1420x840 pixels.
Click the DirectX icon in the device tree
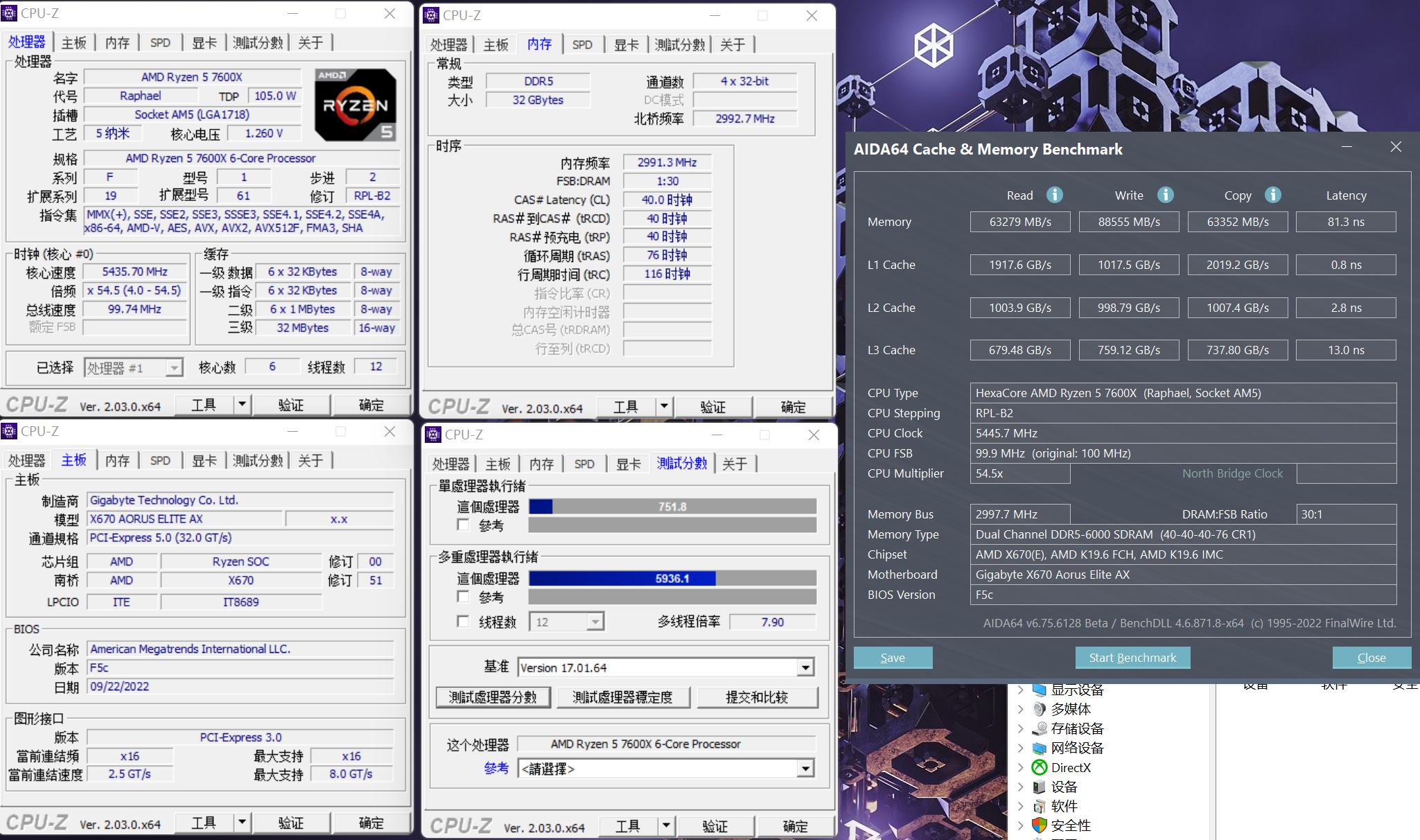click(x=1039, y=767)
